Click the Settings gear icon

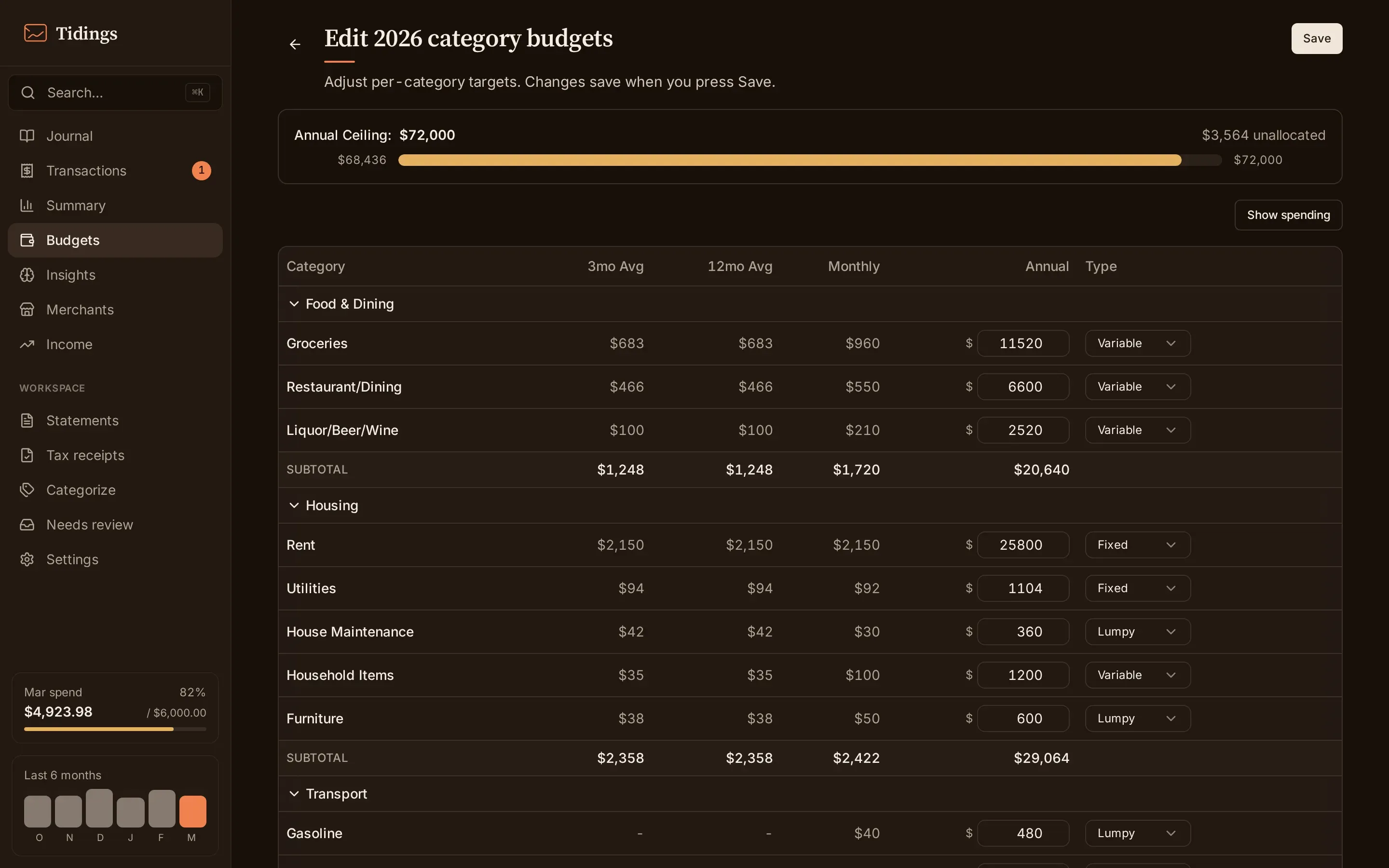click(x=27, y=559)
